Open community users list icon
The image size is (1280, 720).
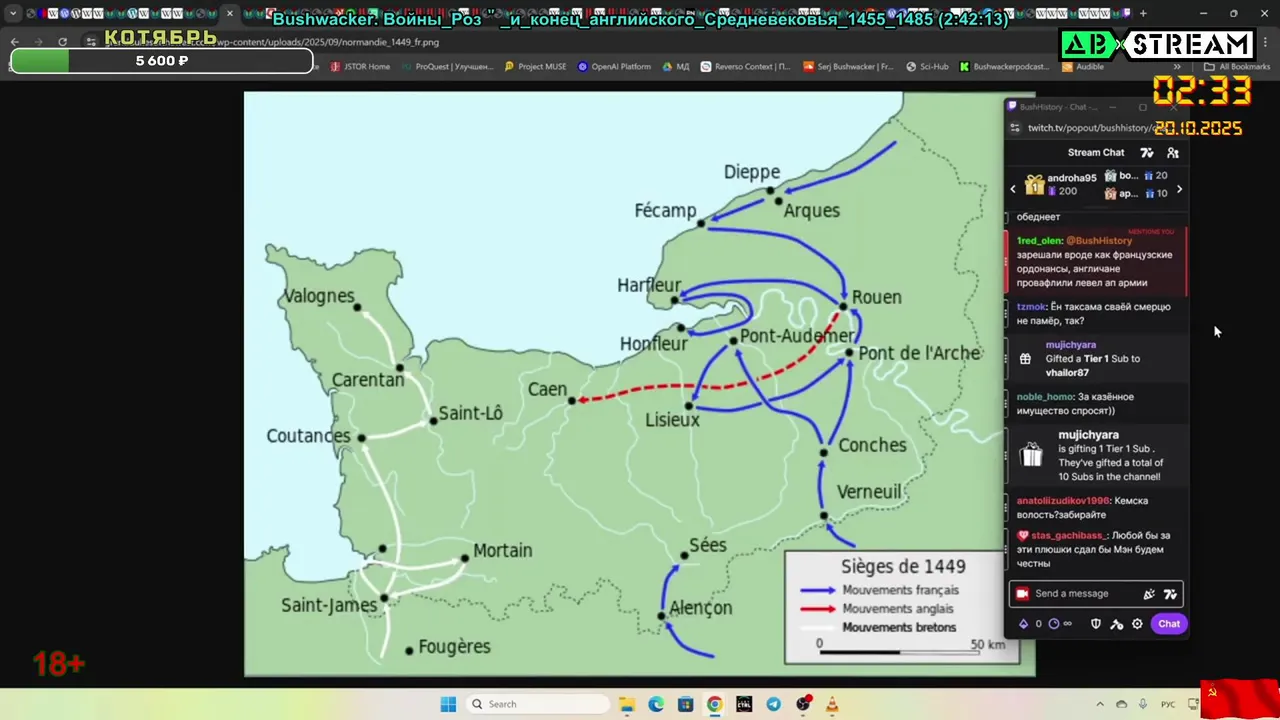pos(1173,153)
